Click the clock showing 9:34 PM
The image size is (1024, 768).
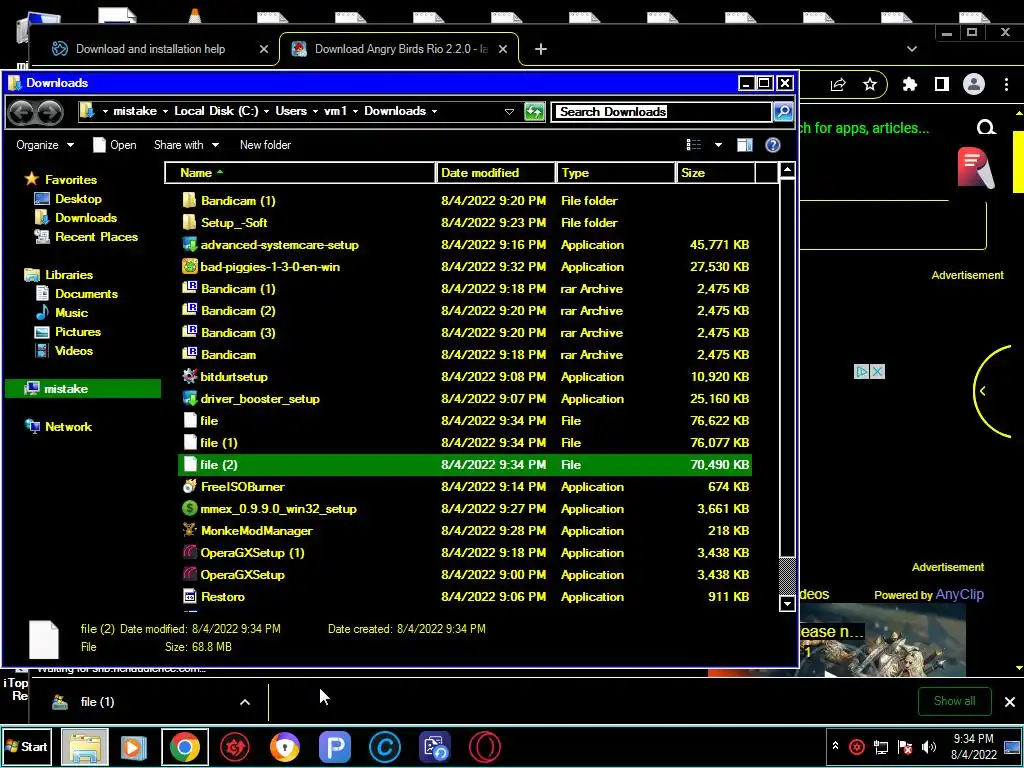pos(973,739)
